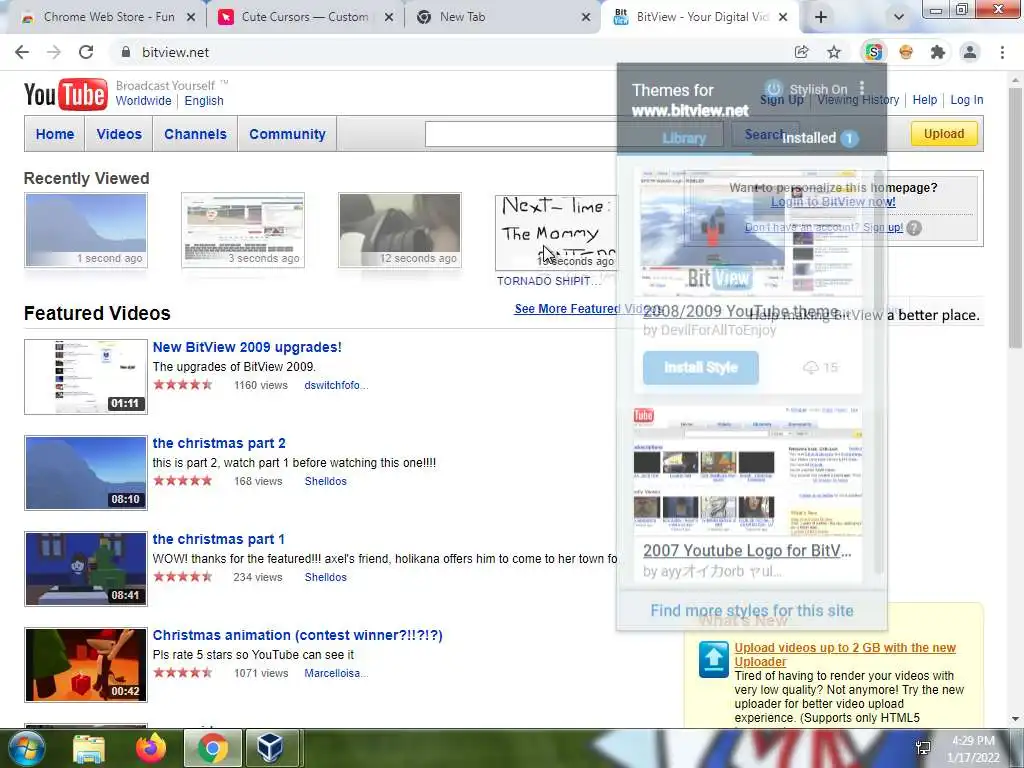Open the 2007 Youtube Logo for BitV style title
Image resolution: width=1024 pixels, height=768 pixels.
point(747,551)
